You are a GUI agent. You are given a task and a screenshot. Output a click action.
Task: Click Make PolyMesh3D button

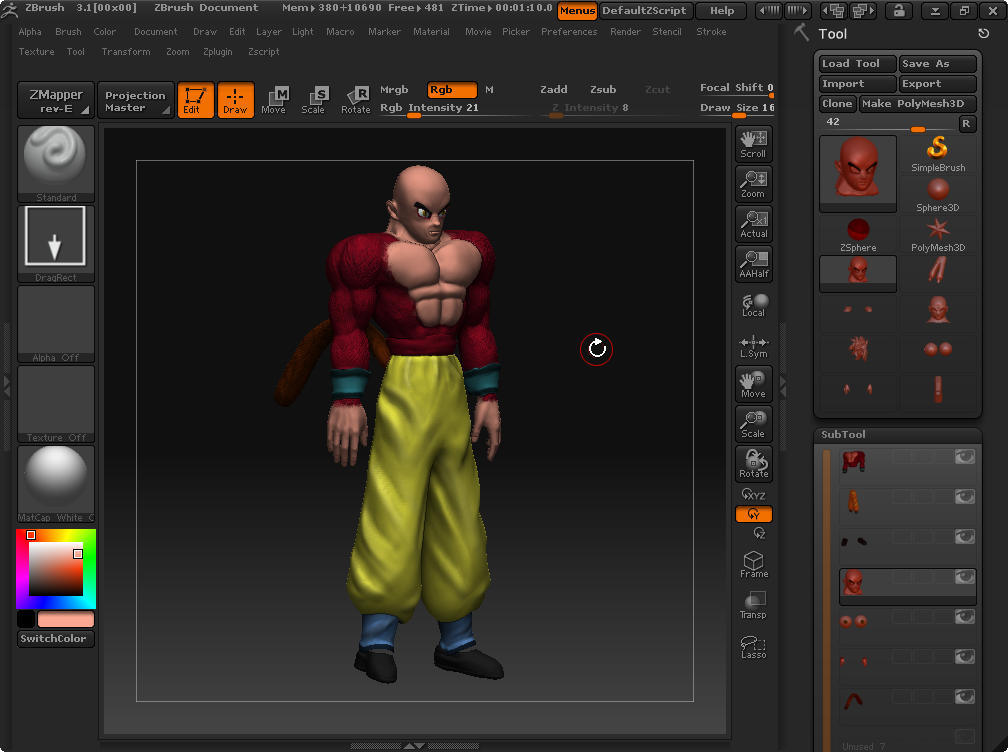[917, 103]
